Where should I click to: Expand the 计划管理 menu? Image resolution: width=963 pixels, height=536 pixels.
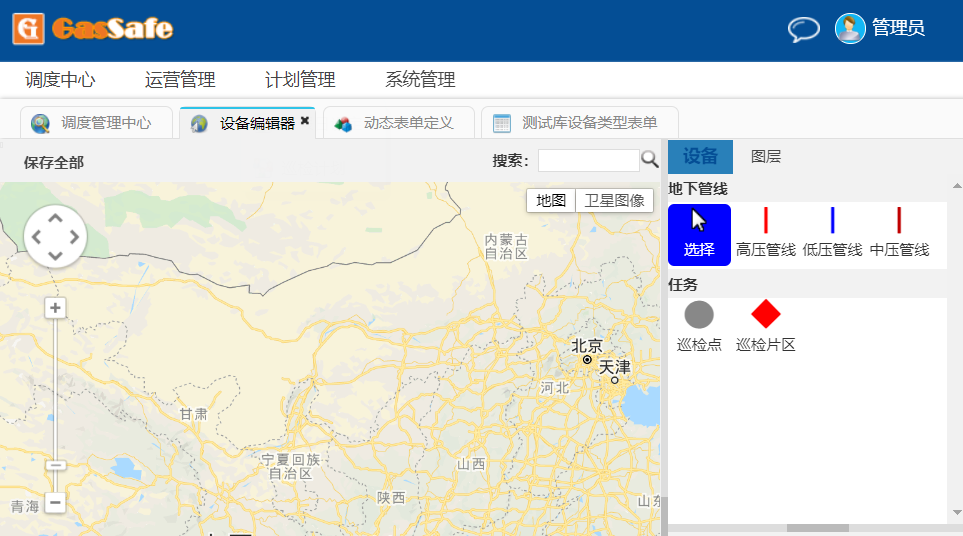coord(300,80)
